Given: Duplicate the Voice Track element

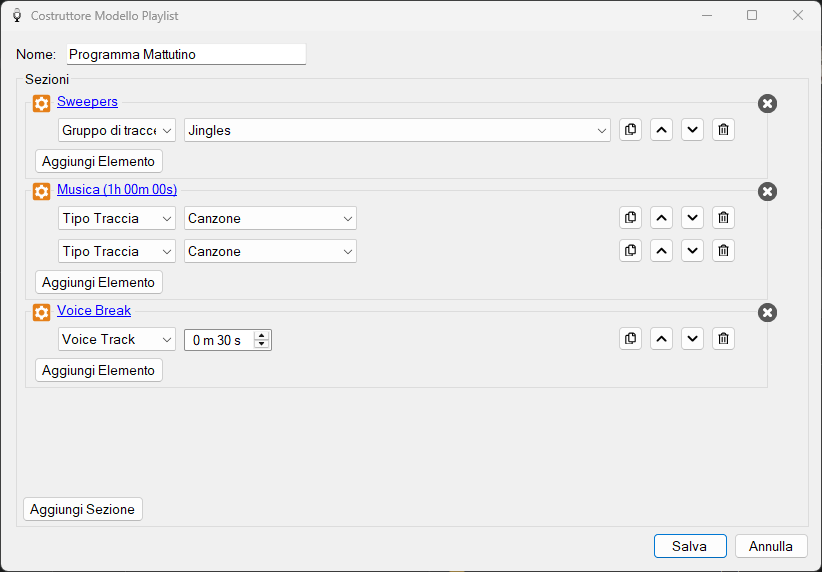Looking at the screenshot, I should (630, 339).
